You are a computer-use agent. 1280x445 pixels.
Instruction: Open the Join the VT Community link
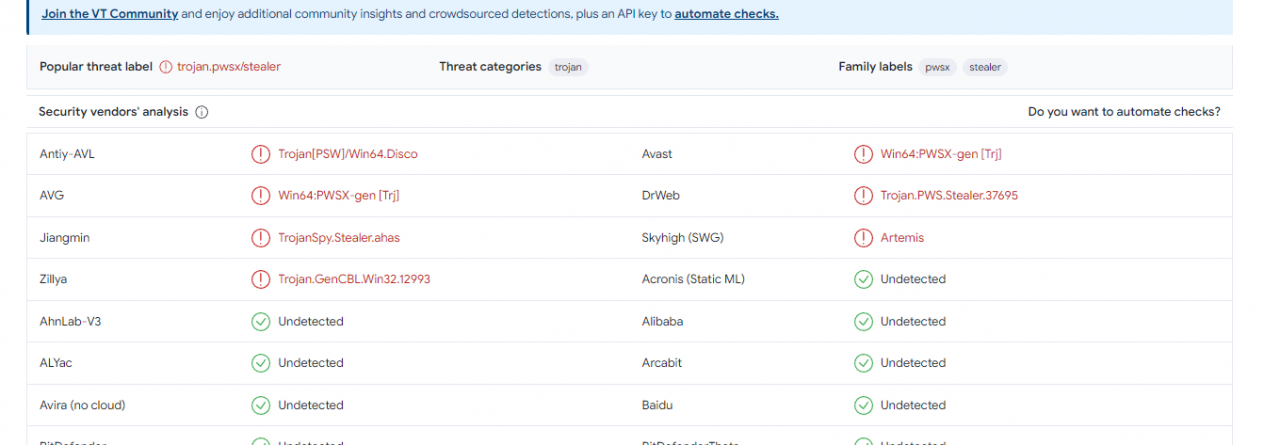pyautogui.click(x=110, y=14)
